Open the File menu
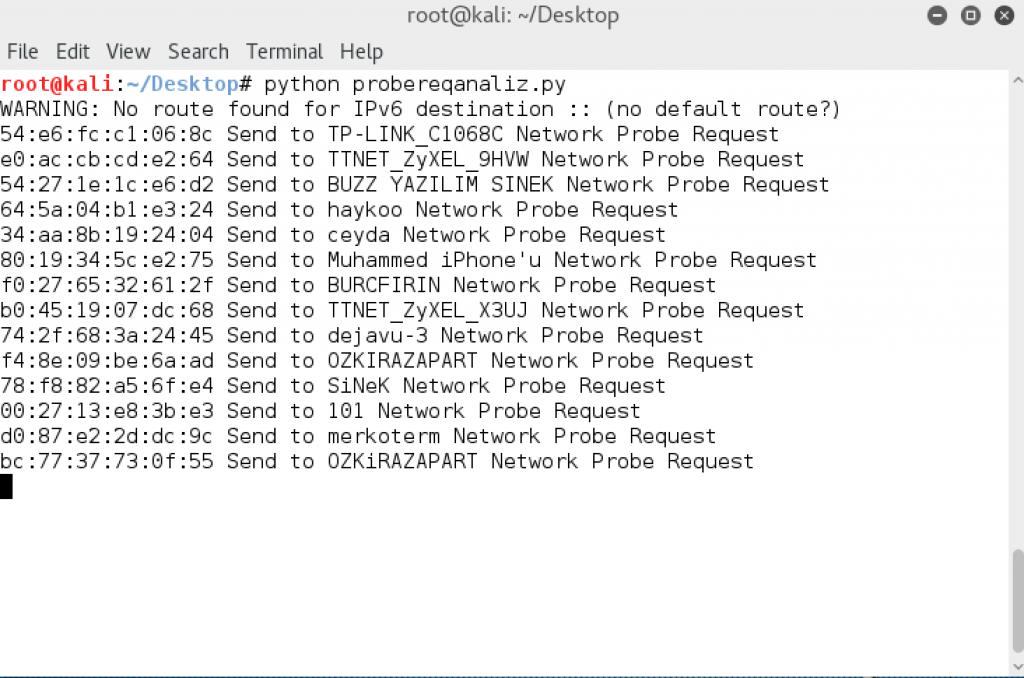This screenshot has height=678, width=1024. [x=22, y=51]
